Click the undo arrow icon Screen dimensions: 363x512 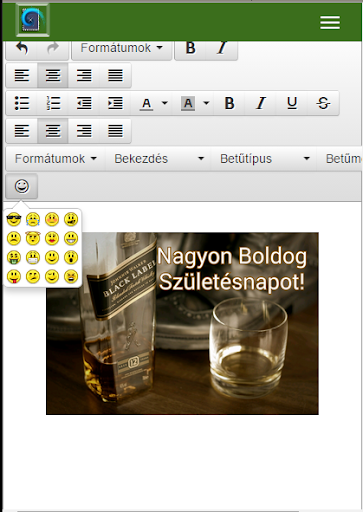[x=22, y=49]
